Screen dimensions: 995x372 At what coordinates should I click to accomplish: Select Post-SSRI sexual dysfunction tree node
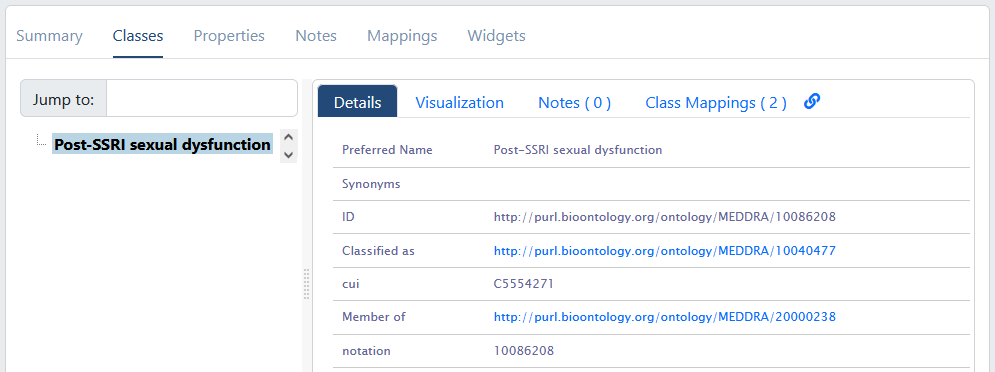tap(162, 145)
